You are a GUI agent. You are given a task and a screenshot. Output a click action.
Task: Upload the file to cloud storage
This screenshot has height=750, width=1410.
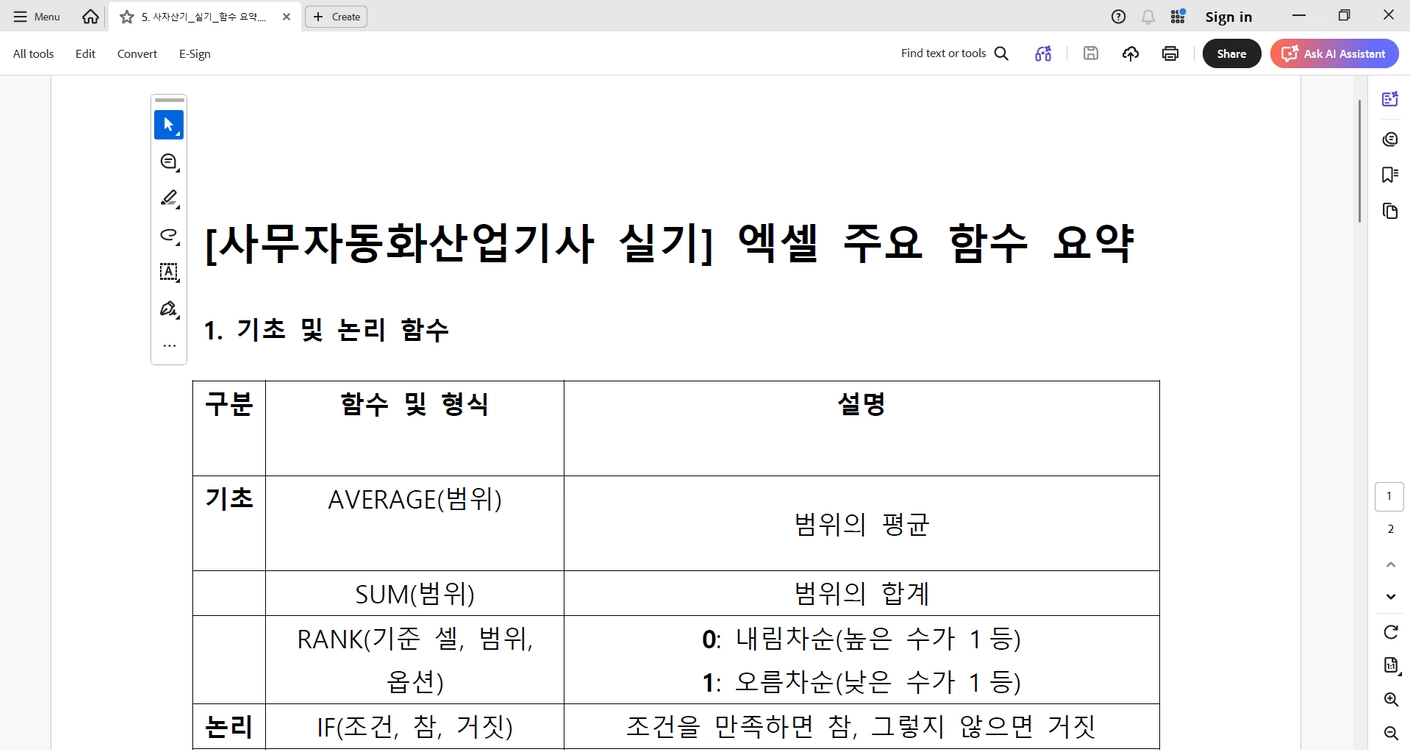pos(1130,54)
